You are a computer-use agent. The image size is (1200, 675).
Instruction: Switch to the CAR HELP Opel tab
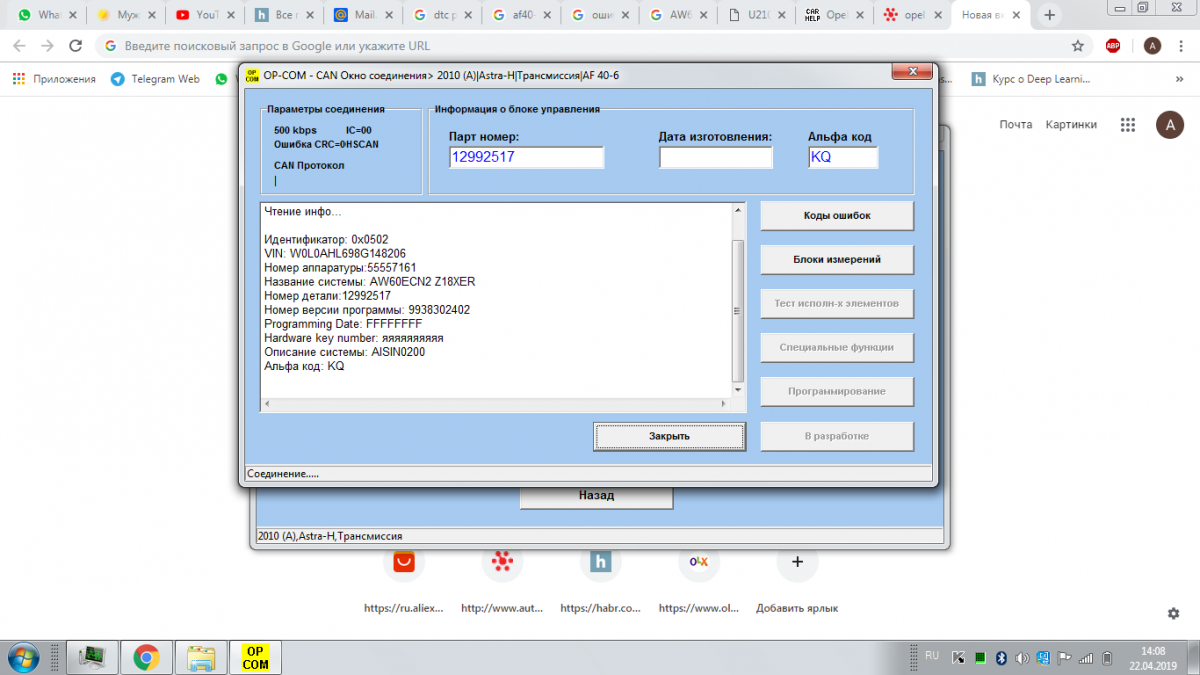836,15
